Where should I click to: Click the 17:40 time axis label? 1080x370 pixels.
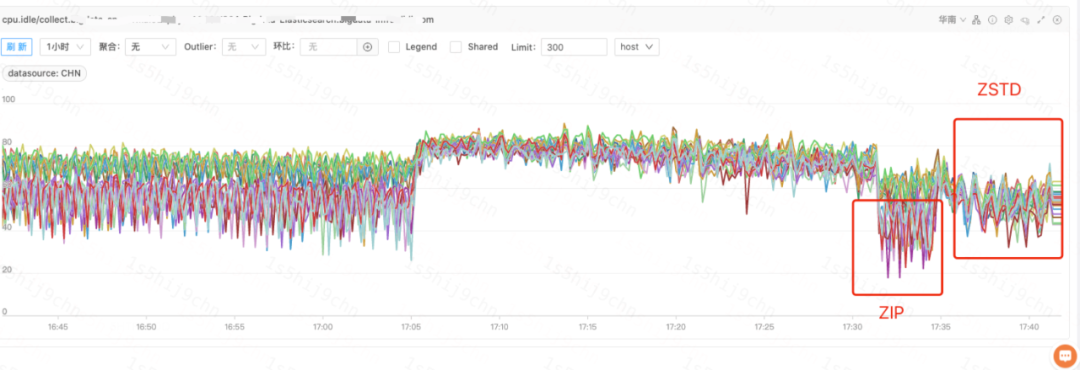[x=1029, y=326]
